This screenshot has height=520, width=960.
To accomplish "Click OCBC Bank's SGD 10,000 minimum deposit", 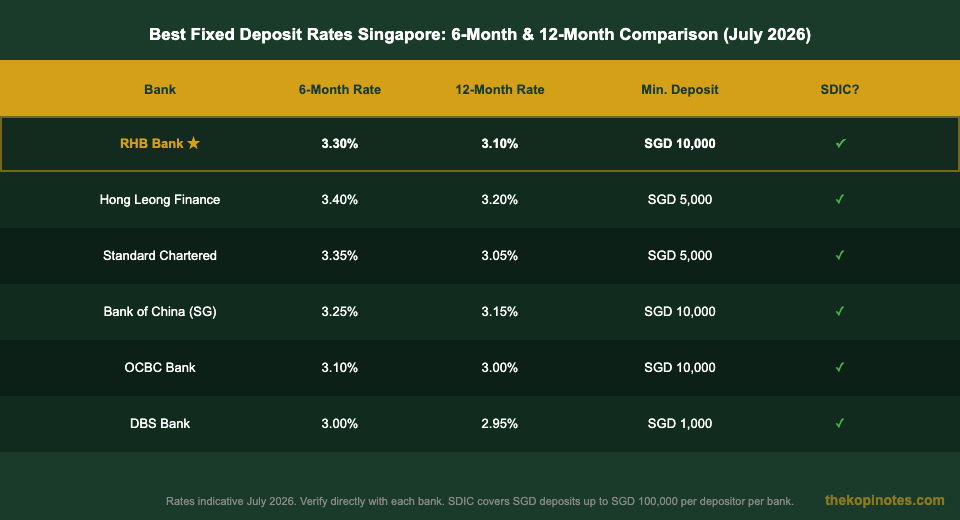I will click(680, 367).
